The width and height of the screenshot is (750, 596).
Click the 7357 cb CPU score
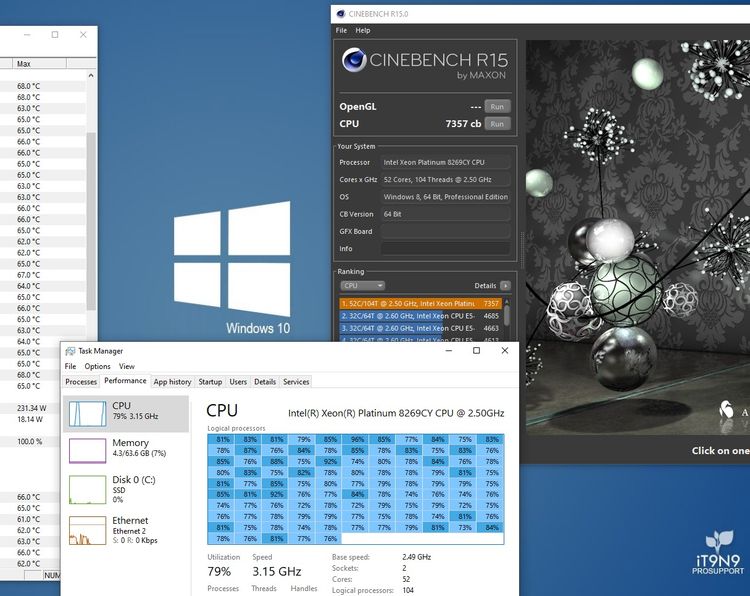pyautogui.click(x=463, y=124)
